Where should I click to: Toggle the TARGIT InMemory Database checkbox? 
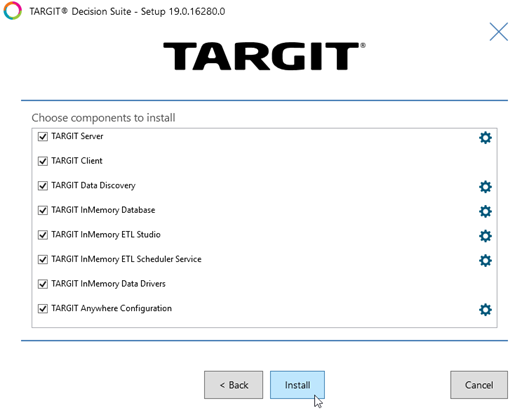click(x=43, y=211)
